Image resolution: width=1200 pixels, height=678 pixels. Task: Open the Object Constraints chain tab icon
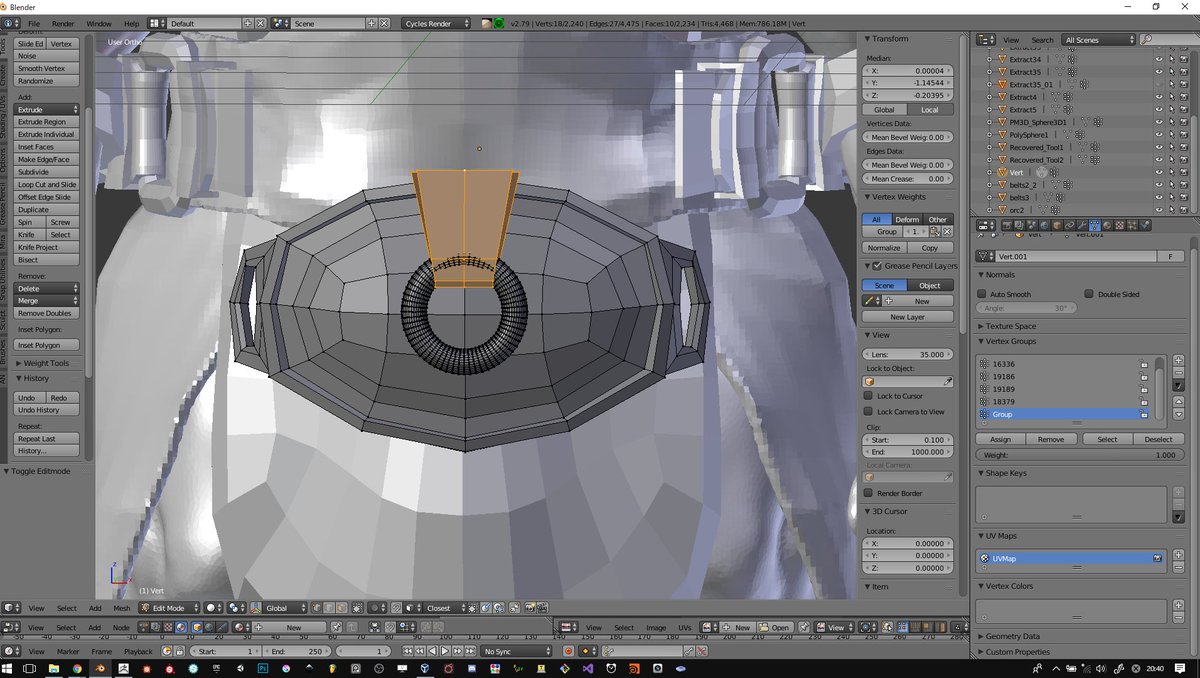coord(1069,225)
